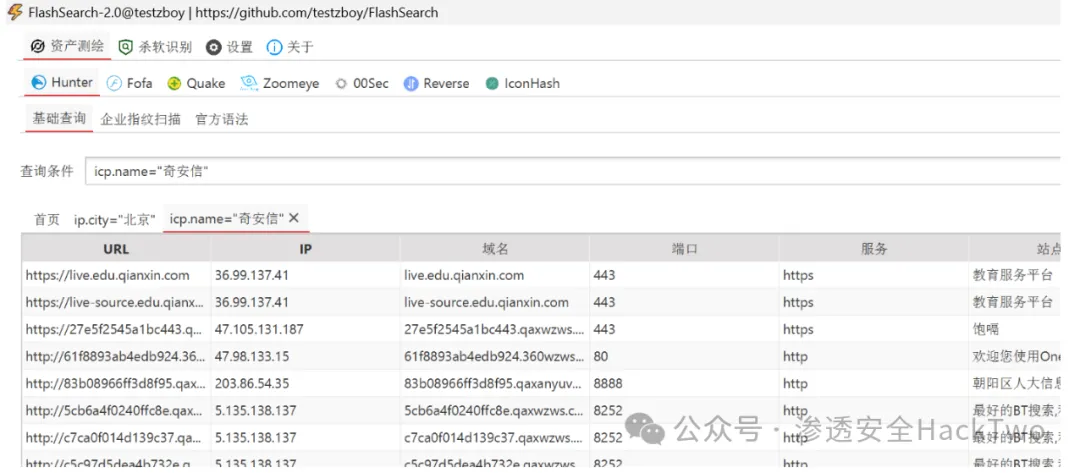Screen dimensions: 1080x473
Task: Open the ip.city="北京" result tab
Action: pyautogui.click(x=115, y=220)
